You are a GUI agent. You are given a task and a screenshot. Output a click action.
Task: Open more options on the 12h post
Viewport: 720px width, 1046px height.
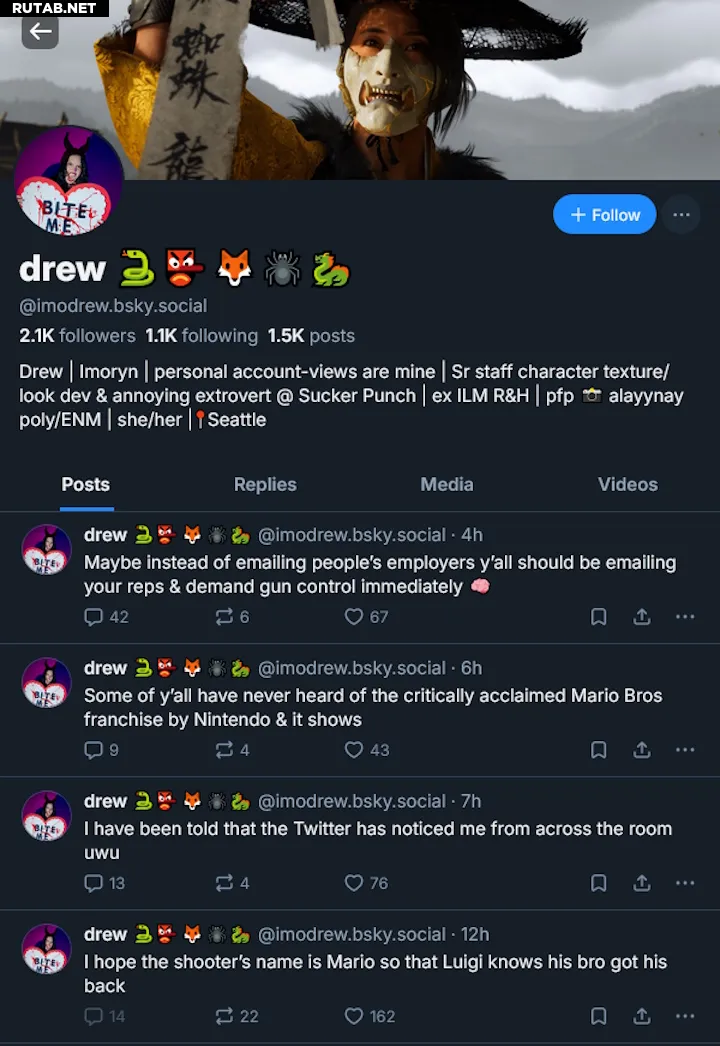(685, 1016)
